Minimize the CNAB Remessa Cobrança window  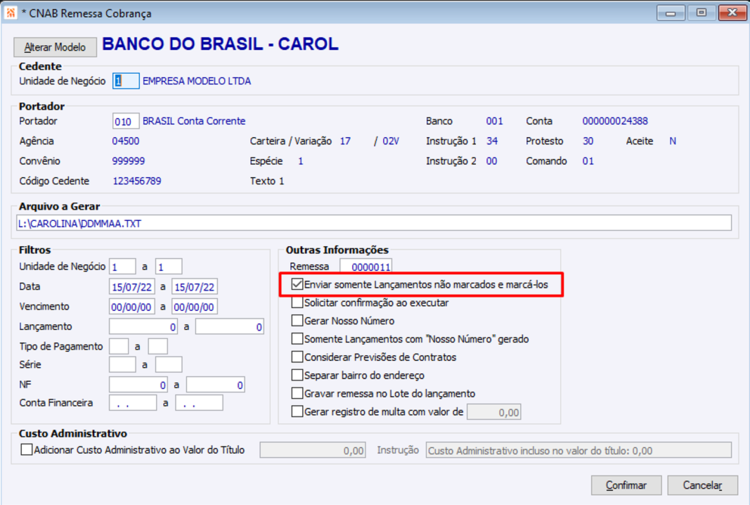pos(671,13)
